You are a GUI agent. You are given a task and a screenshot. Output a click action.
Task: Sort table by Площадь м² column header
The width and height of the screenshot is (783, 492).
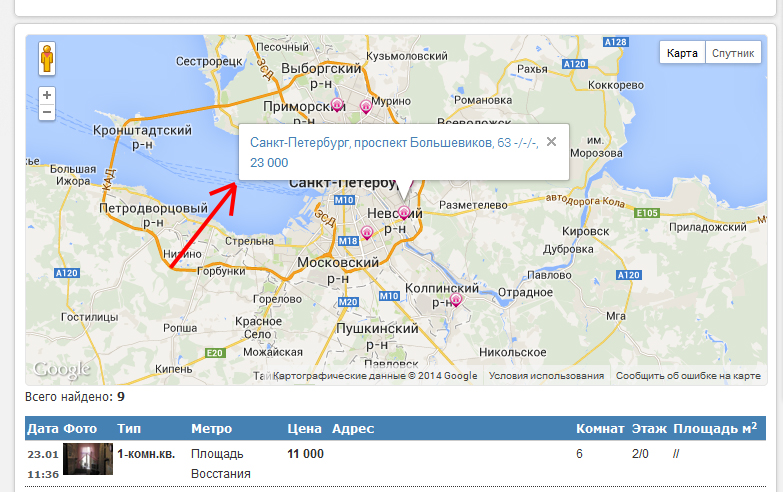[715, 428]
